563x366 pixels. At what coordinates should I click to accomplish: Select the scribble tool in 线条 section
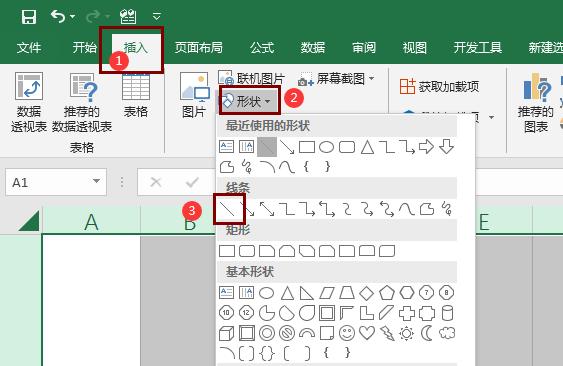point(447,209)
